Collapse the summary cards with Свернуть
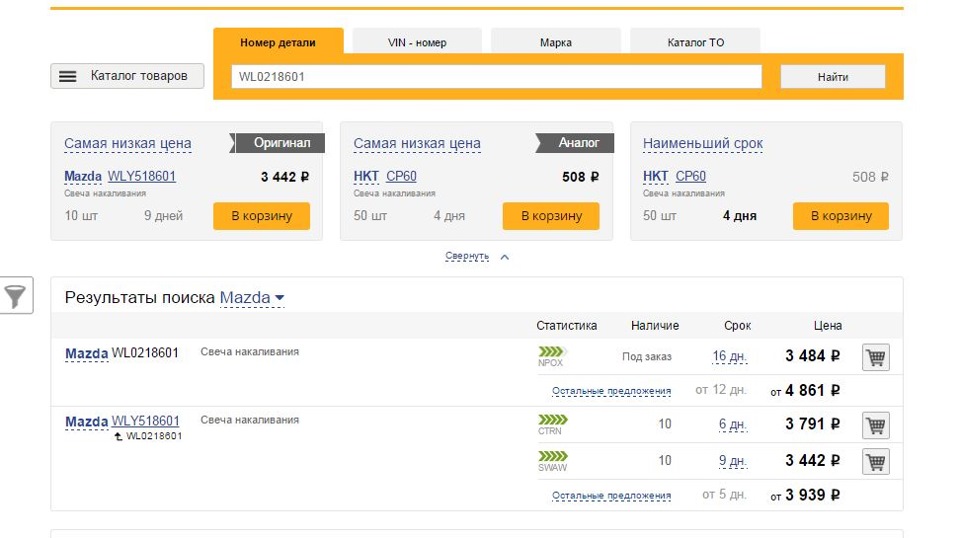 tap(467, 257)
